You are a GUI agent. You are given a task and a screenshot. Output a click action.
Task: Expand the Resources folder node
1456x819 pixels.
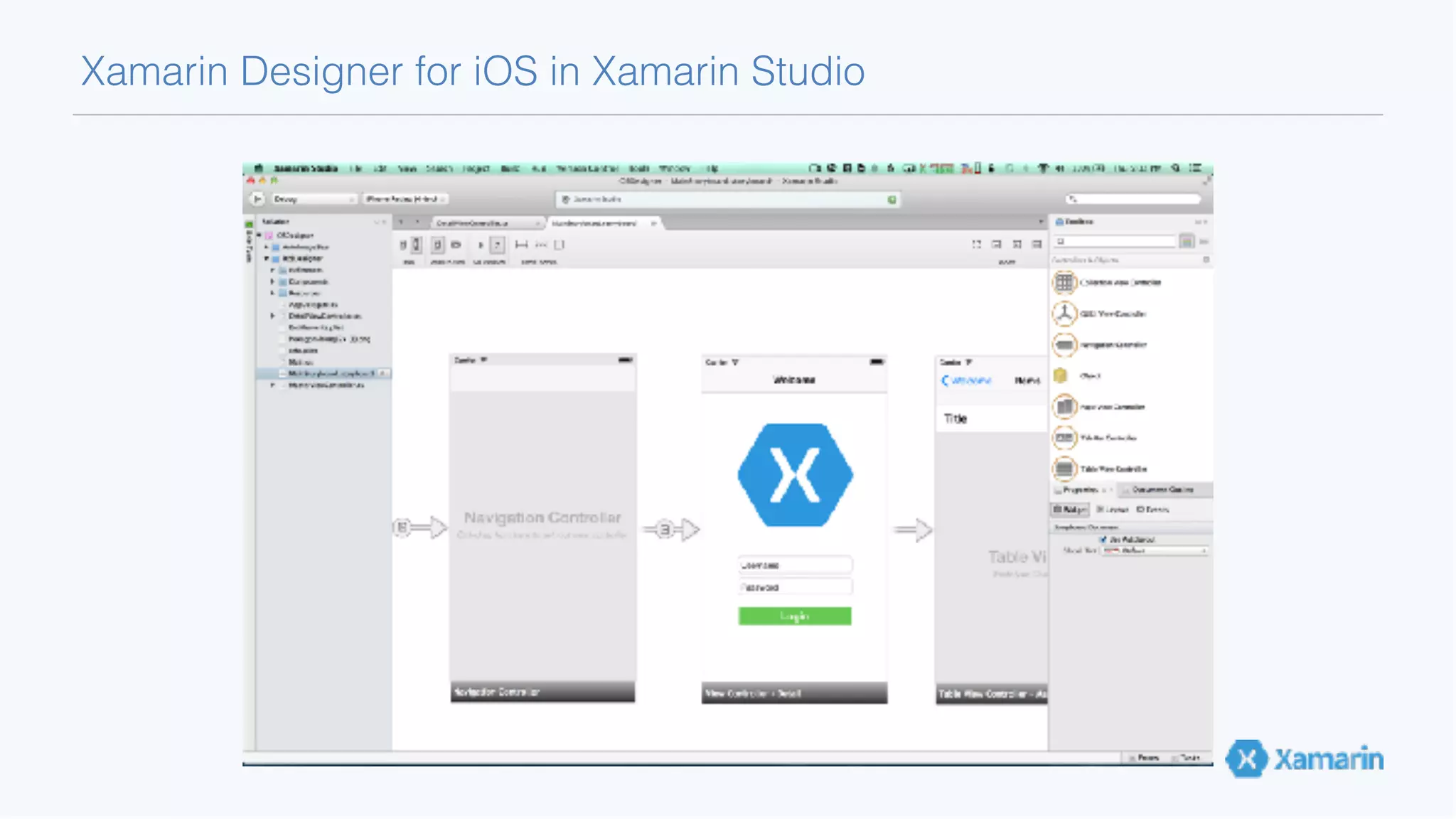pos(272,293)
